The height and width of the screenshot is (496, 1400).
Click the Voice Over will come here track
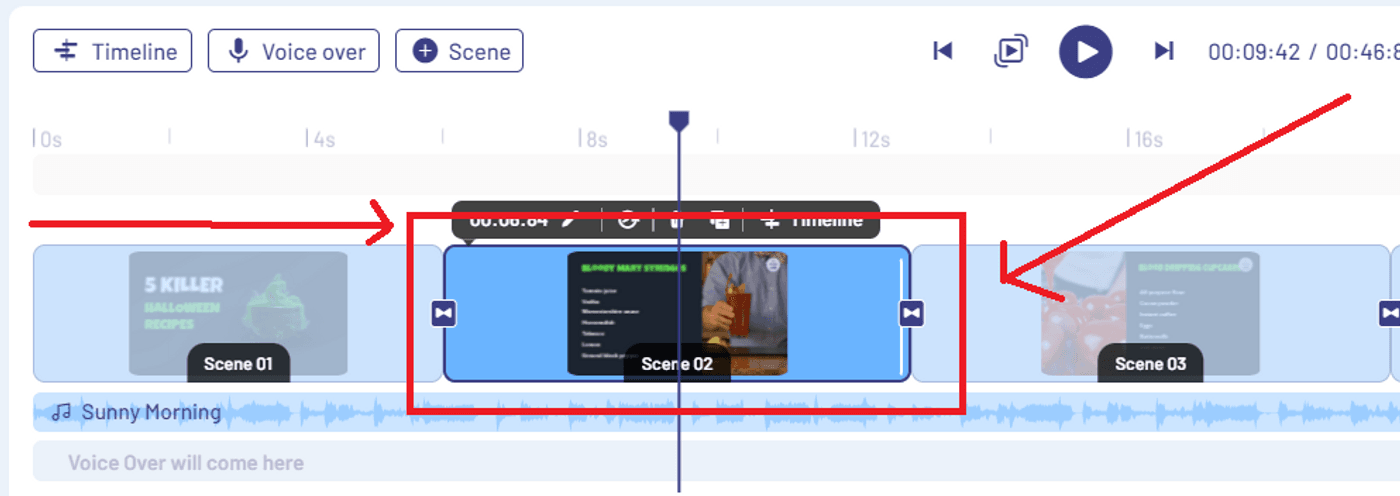click(716, 463)
